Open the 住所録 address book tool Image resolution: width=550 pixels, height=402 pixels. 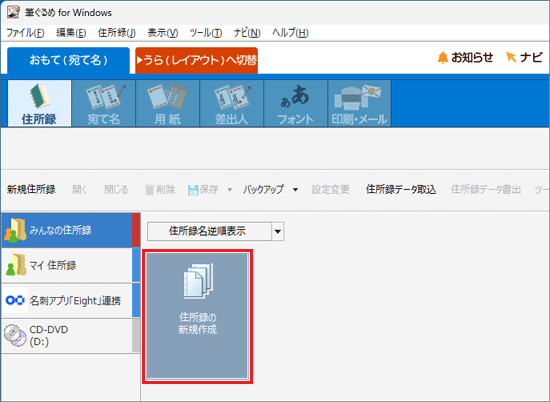pos(39,103)
